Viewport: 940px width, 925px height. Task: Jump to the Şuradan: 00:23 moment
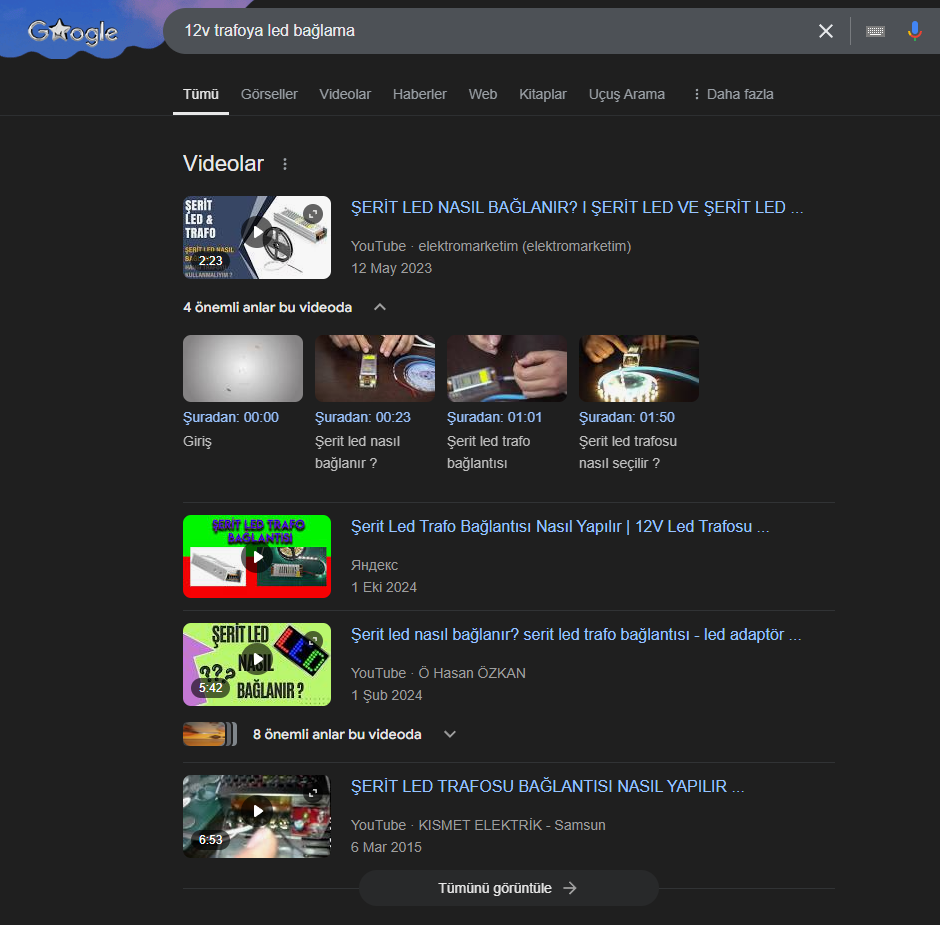363,417
